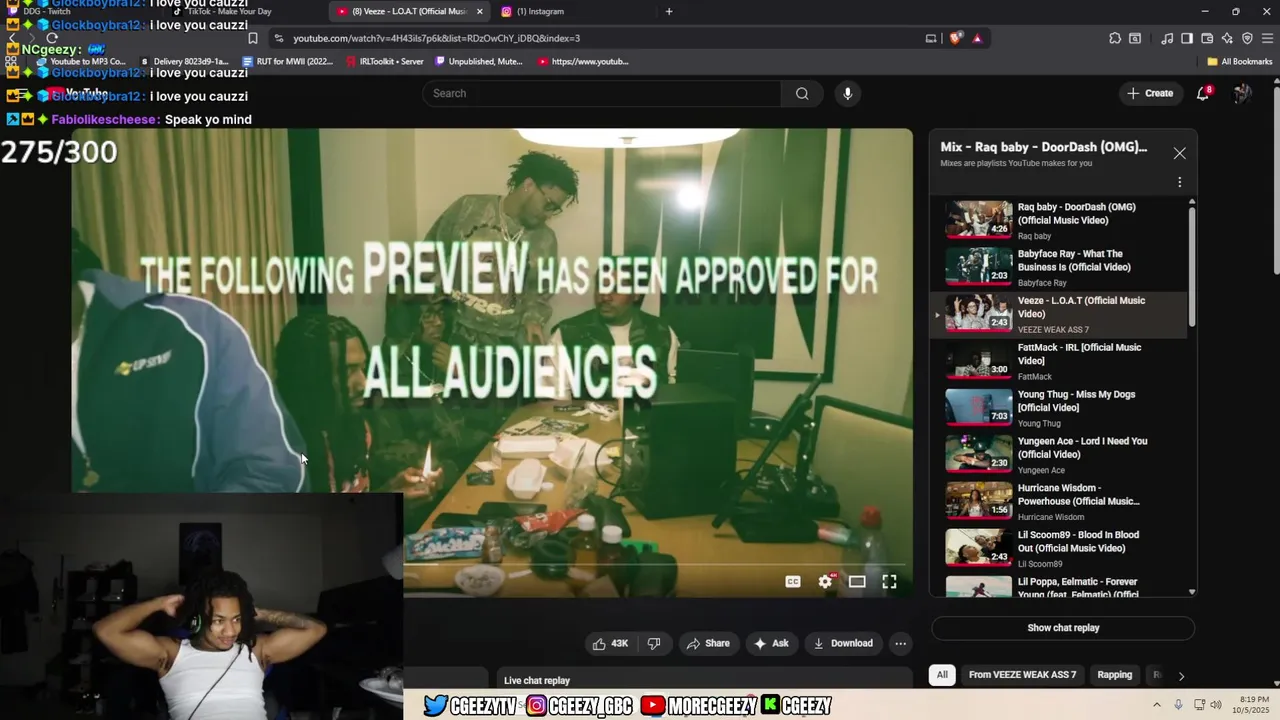This screenshot has height=720, width=1280.
Task: Select the Rapping filter chip
Action: (x=1114, y=675)
